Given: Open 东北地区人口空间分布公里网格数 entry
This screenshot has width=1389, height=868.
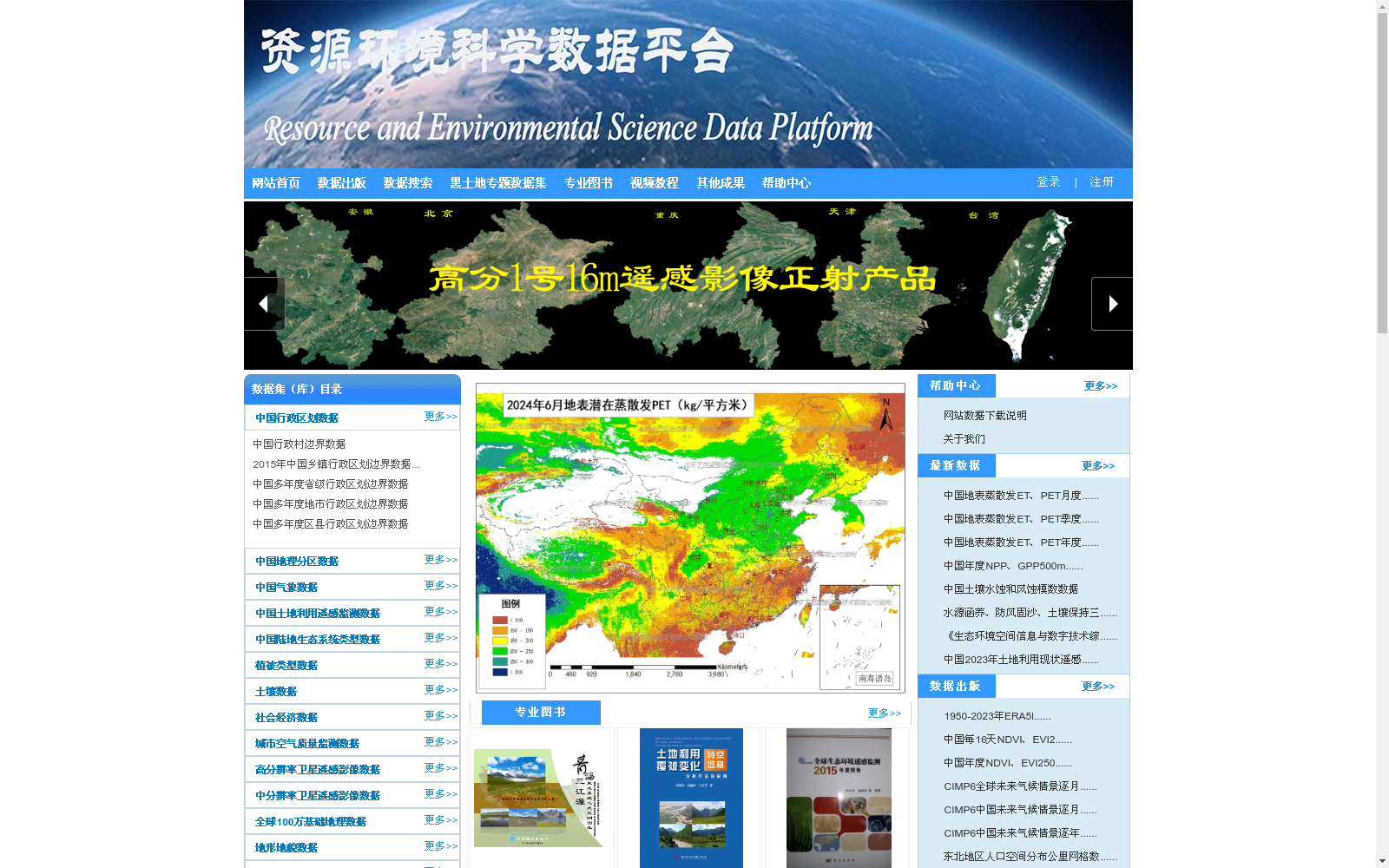Looking at the screenshot, I should (1030, 857).
